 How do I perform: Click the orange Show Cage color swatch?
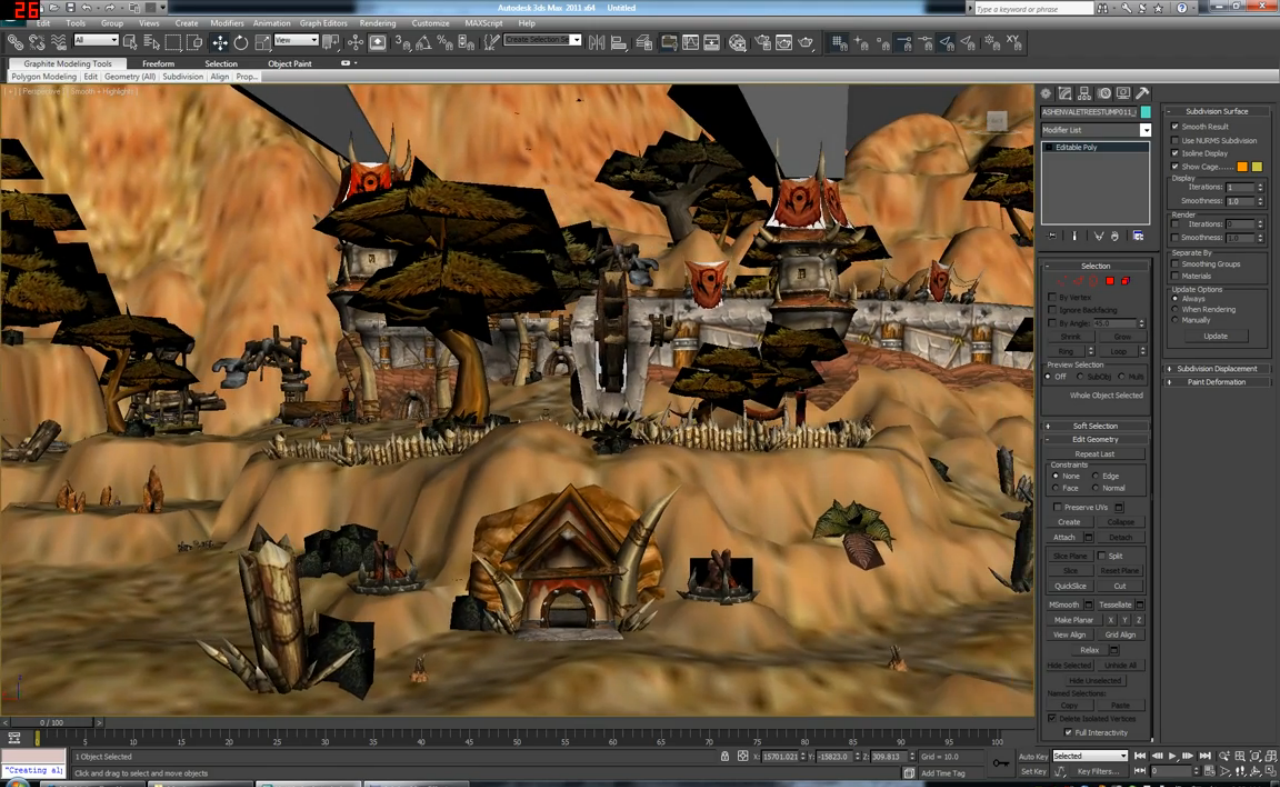(1242, 167)
